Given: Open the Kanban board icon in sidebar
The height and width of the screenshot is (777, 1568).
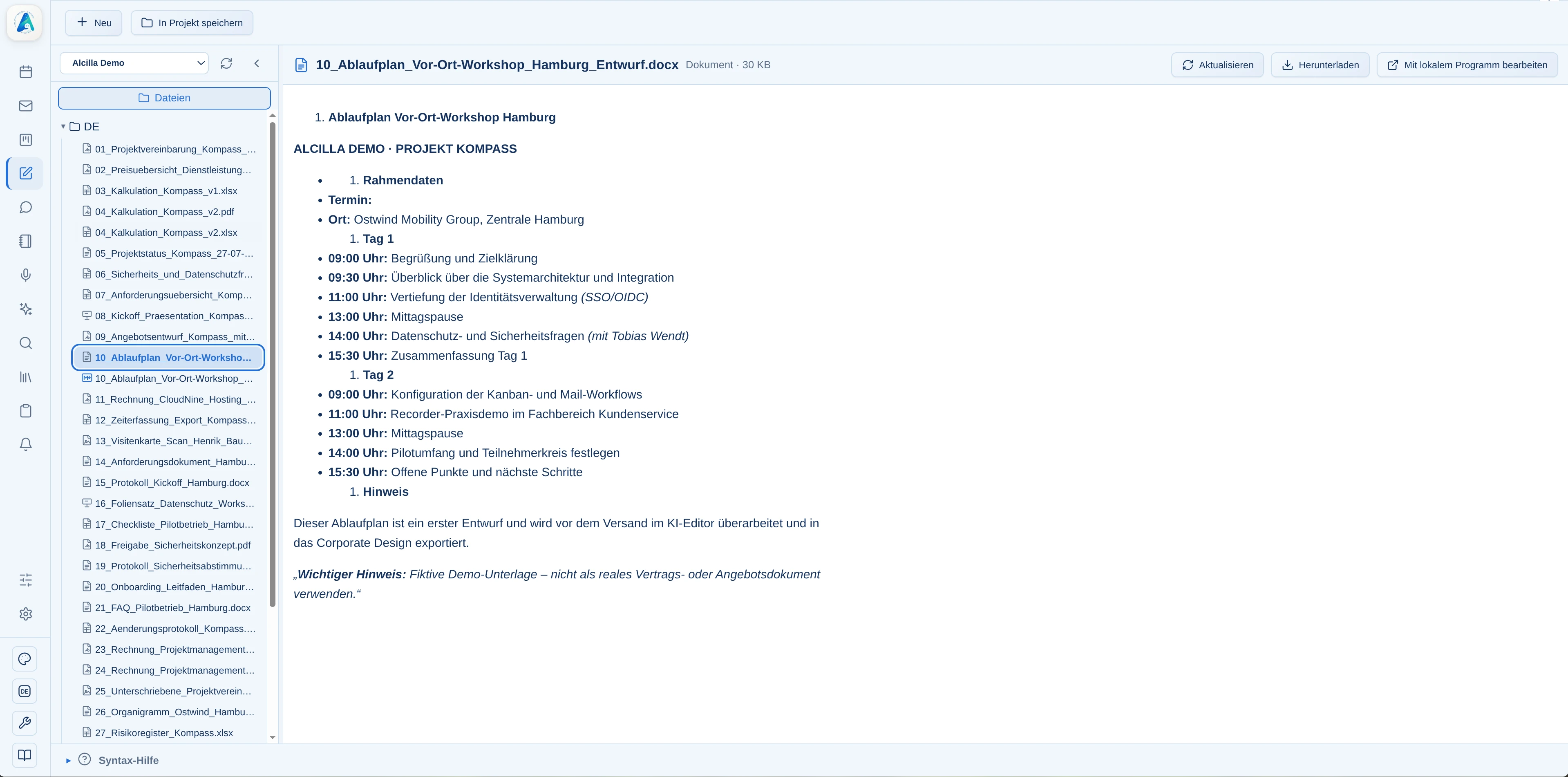Looking at the screenshot, I should pos(26,140).
